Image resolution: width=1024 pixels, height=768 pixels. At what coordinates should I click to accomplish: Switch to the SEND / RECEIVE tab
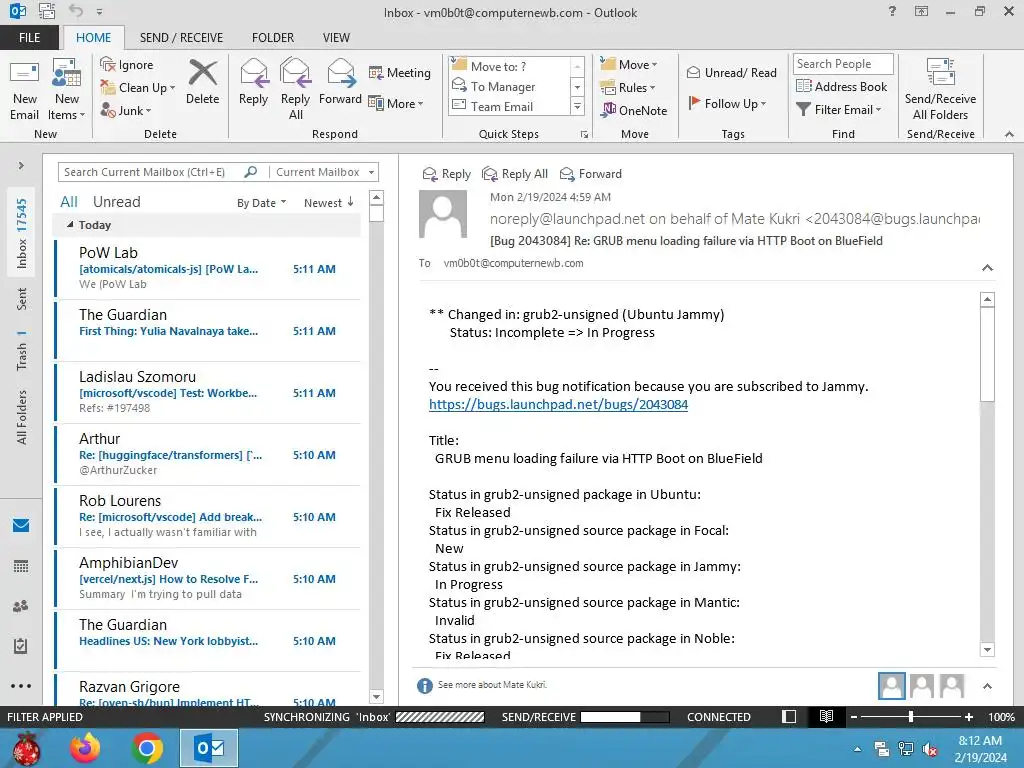pyautogui.click(x=181, y=37)
